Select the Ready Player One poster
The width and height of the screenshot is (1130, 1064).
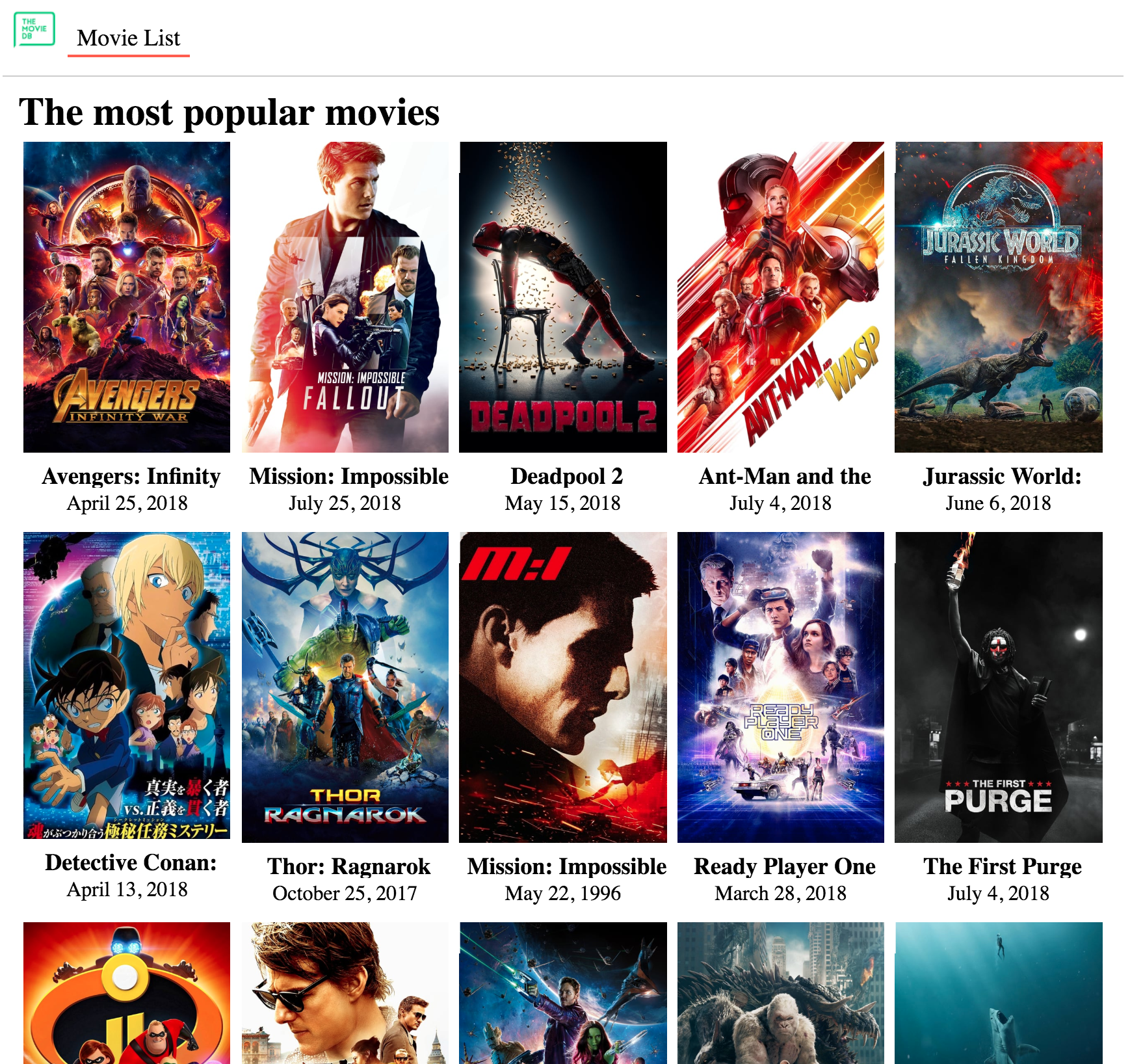click(x=781, y=687)
